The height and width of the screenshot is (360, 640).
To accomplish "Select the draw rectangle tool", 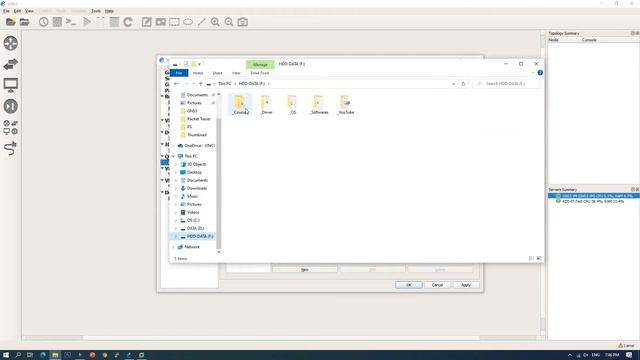I will point(174,22).
